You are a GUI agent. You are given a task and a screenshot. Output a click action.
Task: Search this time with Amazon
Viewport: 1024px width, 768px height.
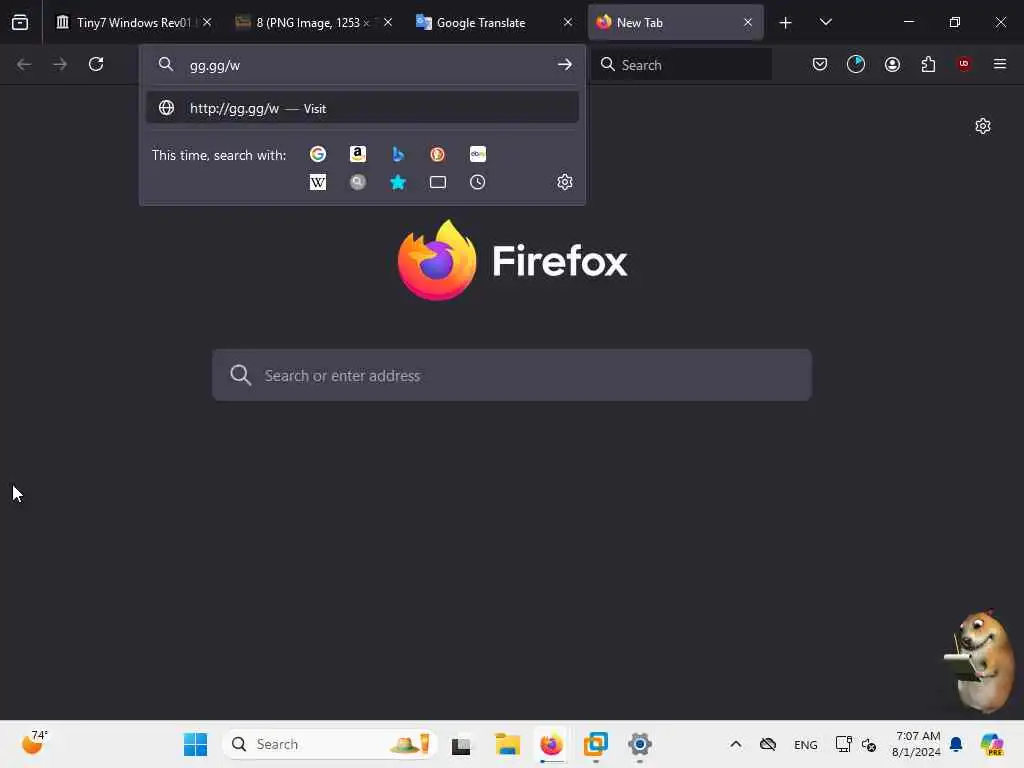tap(358, 154)
